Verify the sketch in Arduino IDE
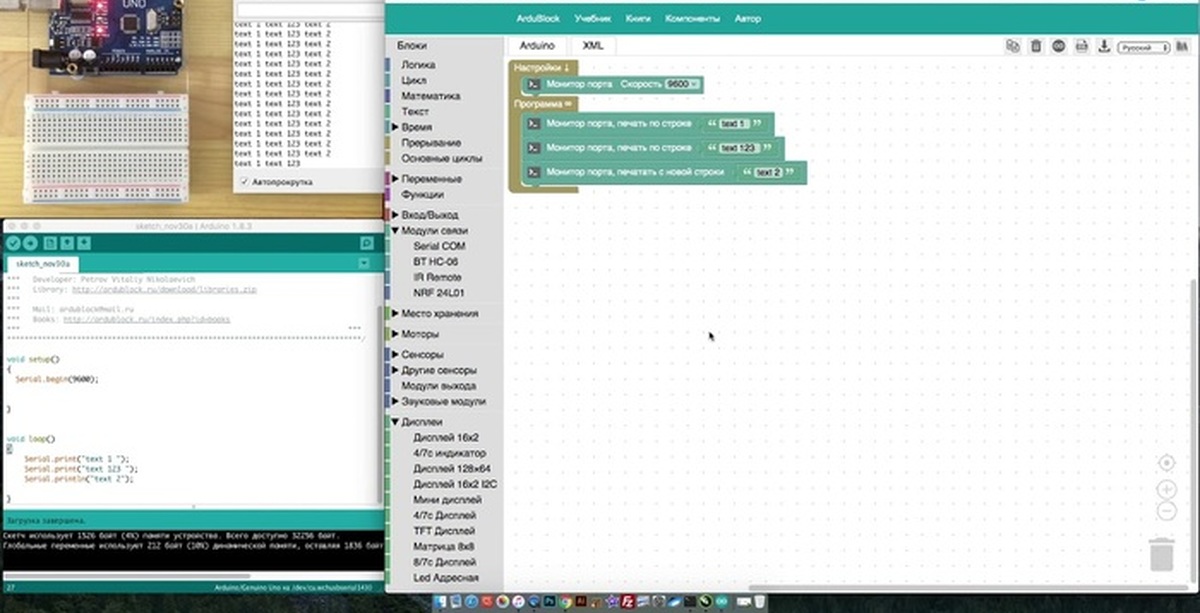Viewport: 1200px width, 613px height. point(13,243)
